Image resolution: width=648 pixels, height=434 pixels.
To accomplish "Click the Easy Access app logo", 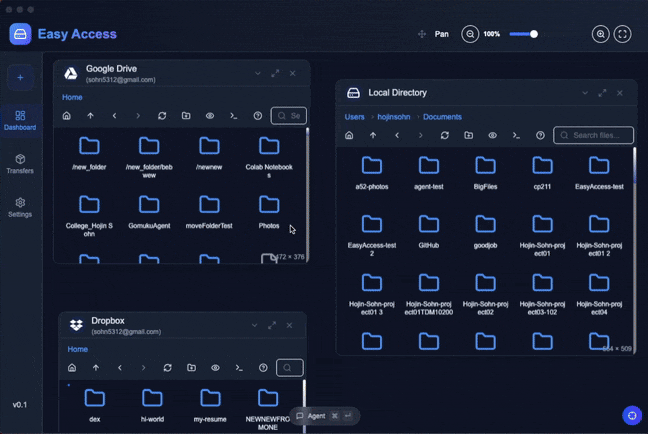I will click(20, 34).
